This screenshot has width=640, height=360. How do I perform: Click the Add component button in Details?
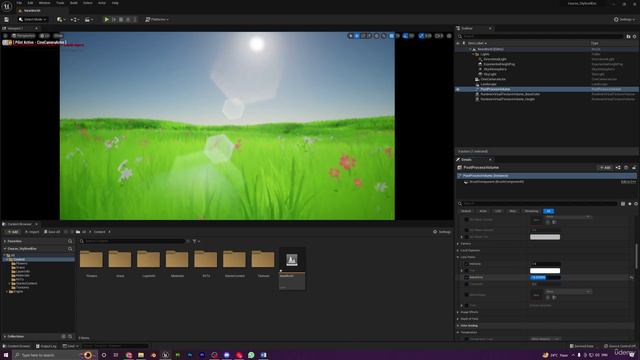605,168
